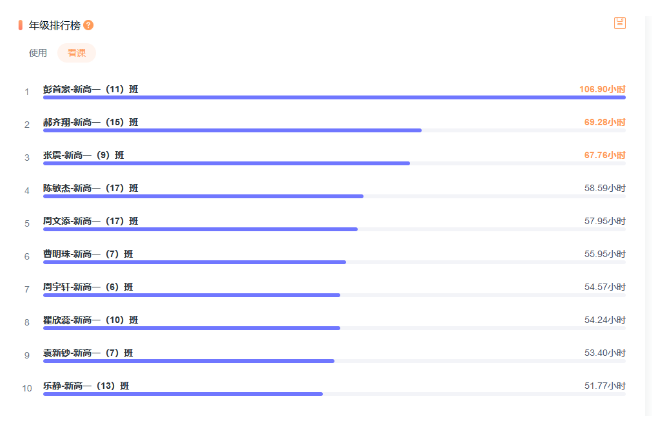Click the 106.90小时 duration value
This screenshot has width=652, height=424.
click(602, 89)
